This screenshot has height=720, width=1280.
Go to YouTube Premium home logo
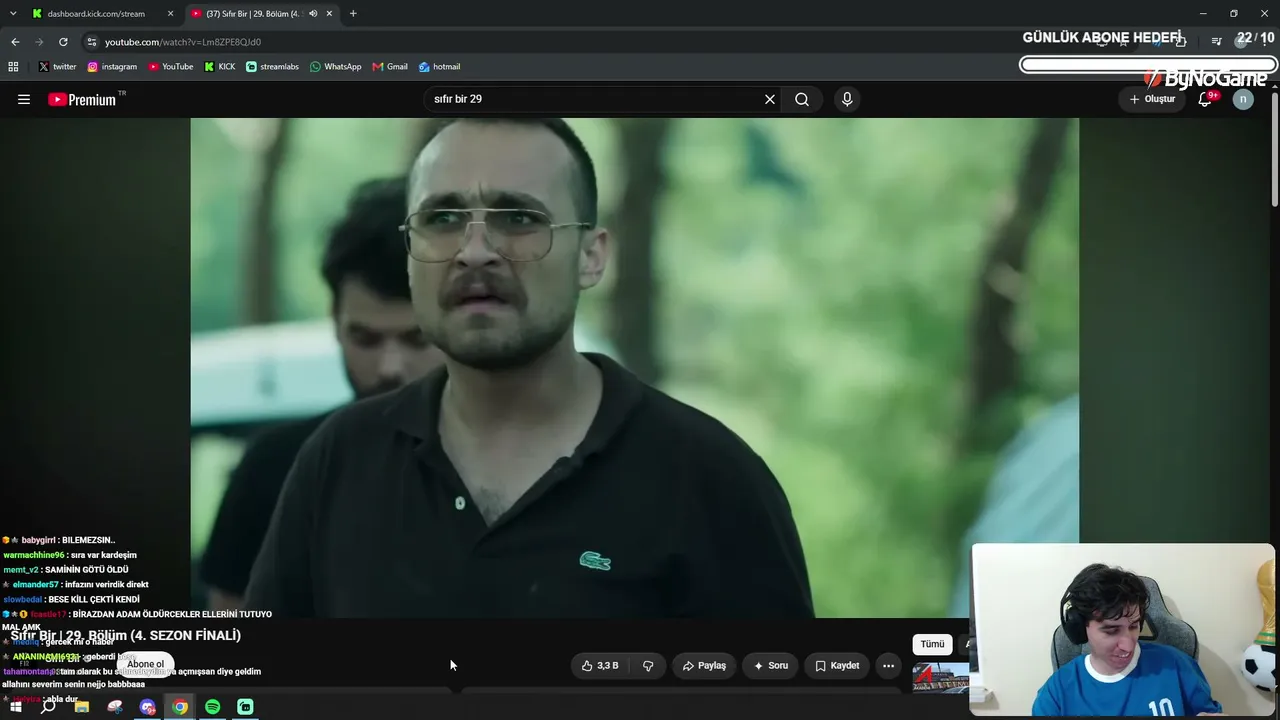[82, 99]
